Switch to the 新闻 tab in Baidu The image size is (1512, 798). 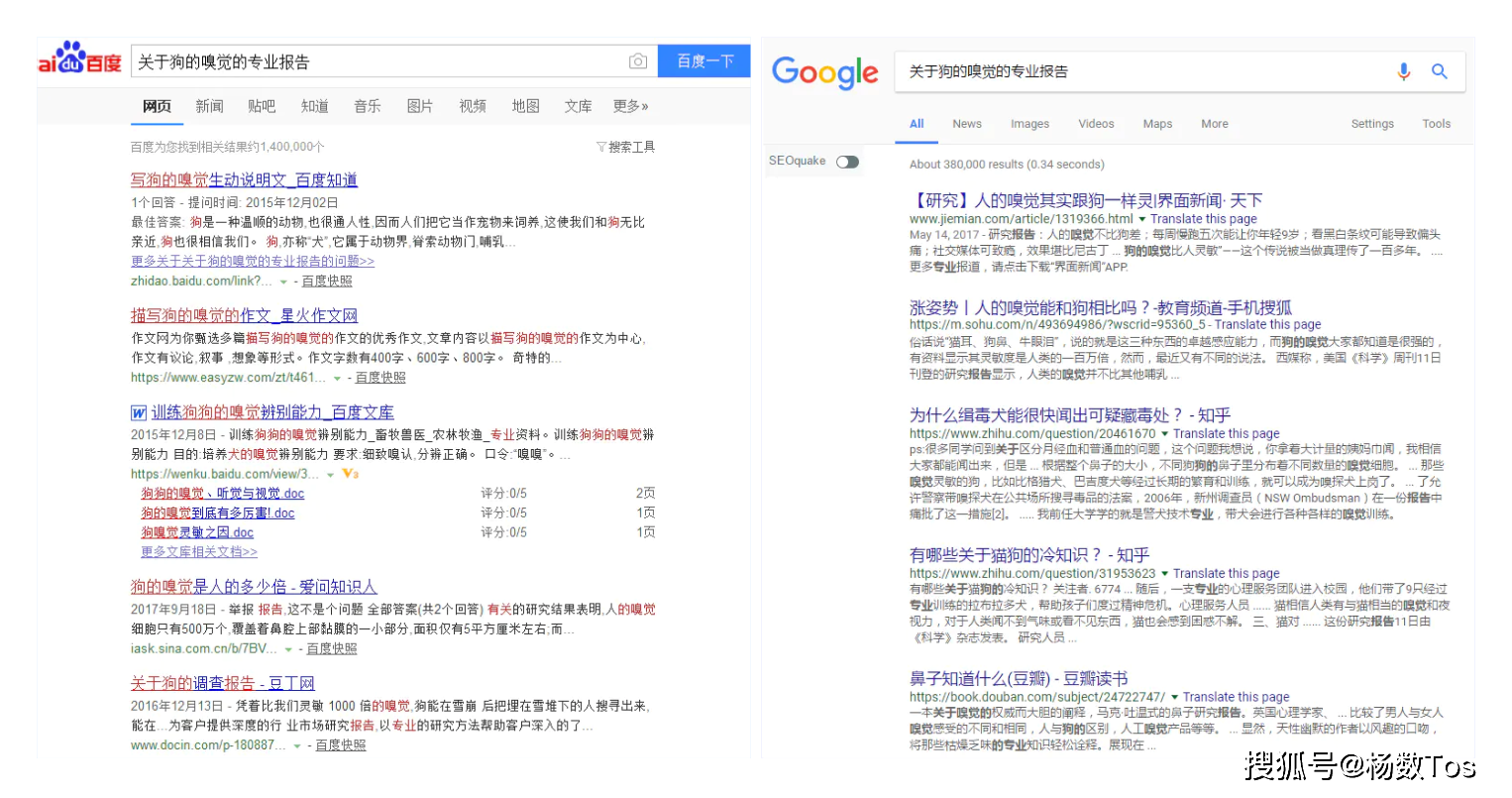coord(209,106)
